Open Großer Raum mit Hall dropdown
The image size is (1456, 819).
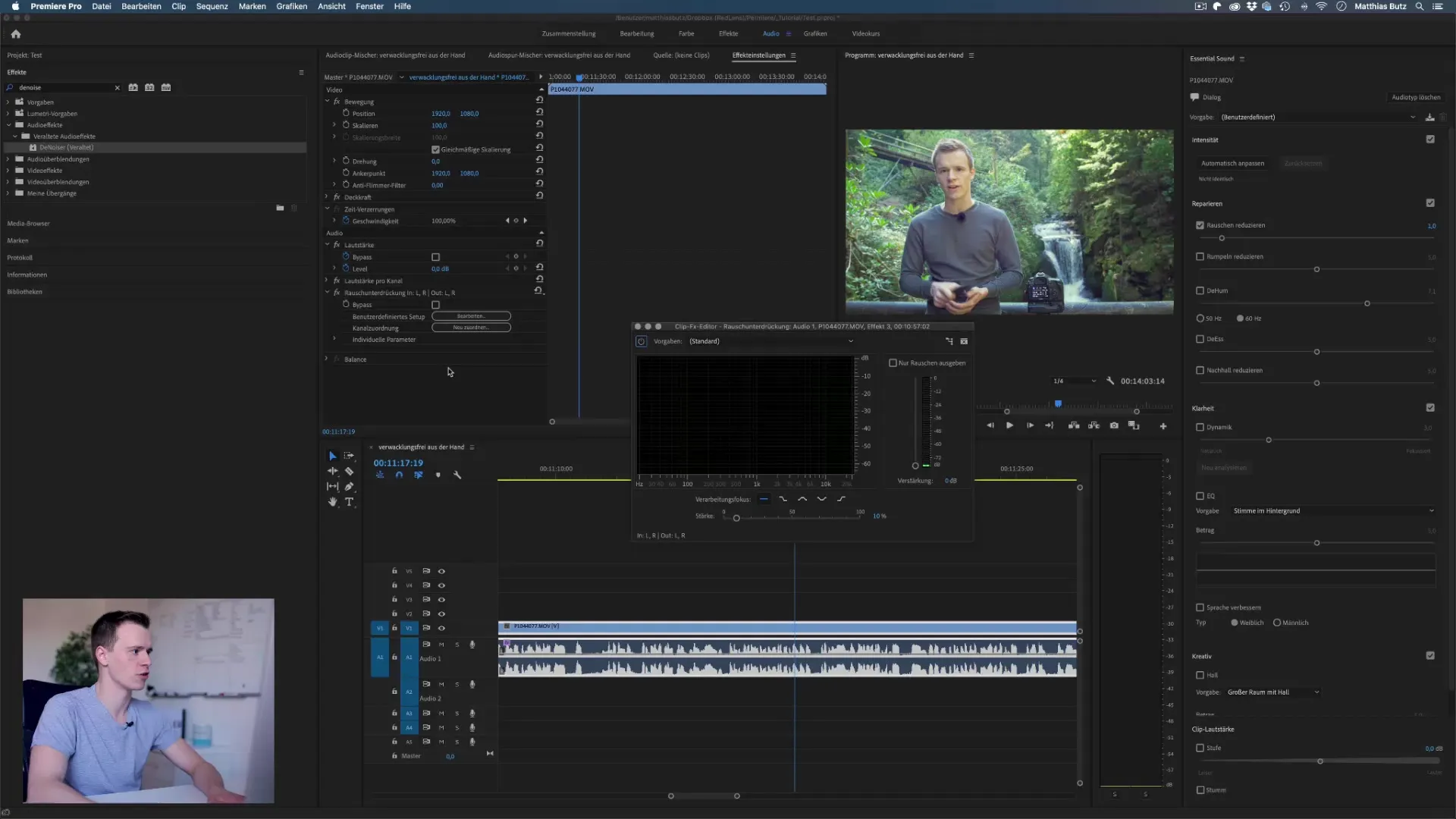tap(1272, 692)
